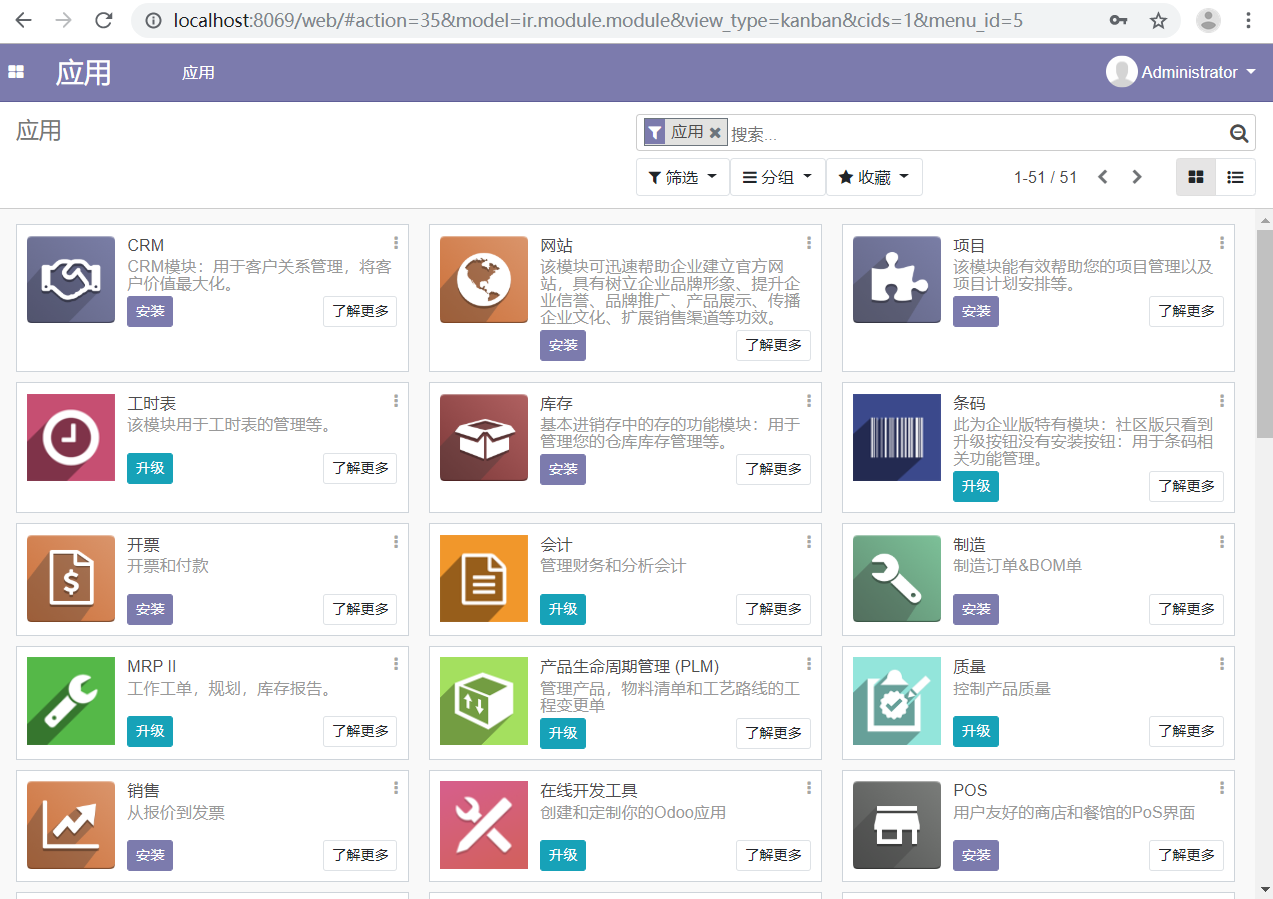This screenshot has width=1273, height=899.
Task: Click the 网站 globe app icon
Action: click(x=483, y=279)
